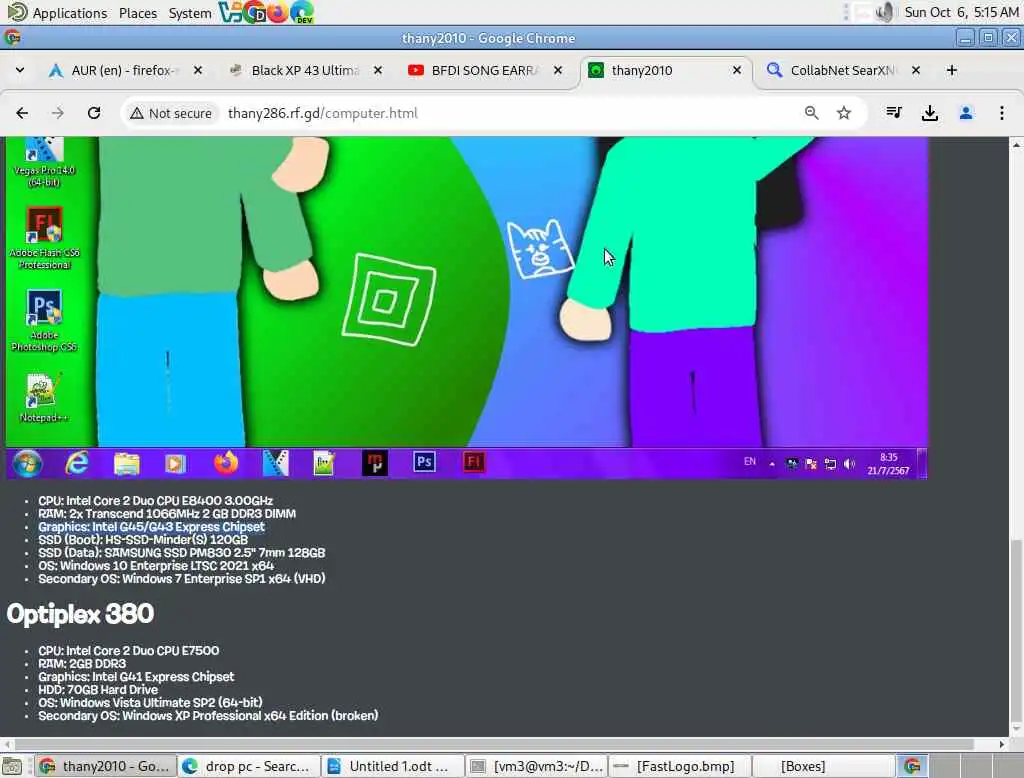Open Chrome three-dot menu

[x=1002, y=113]
